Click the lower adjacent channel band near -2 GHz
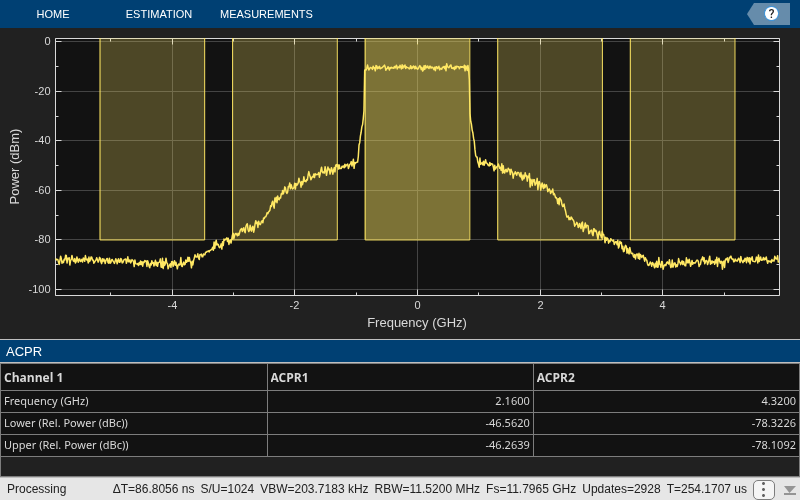 pyautogui.click(x=285, y=139)
